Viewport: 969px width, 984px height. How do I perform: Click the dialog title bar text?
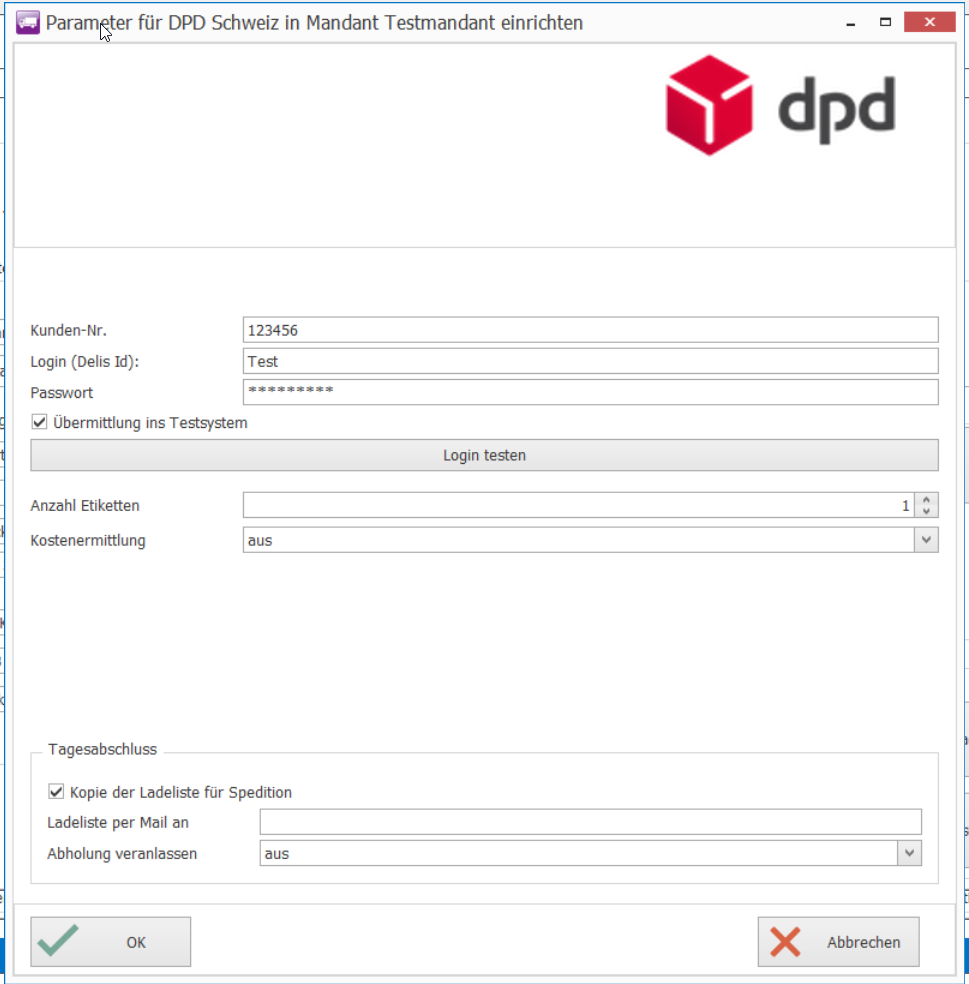tap(314, 22)
